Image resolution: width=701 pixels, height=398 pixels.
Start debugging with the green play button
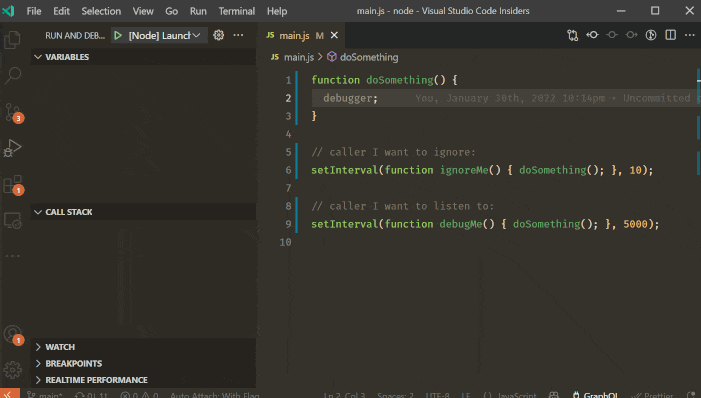click(x=118, y=35)
